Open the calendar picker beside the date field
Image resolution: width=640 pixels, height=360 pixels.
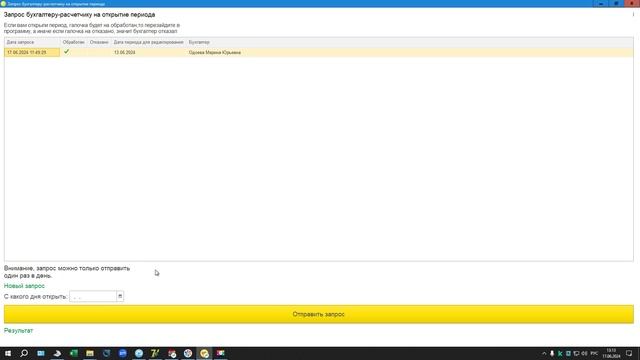tap(120, 296)
